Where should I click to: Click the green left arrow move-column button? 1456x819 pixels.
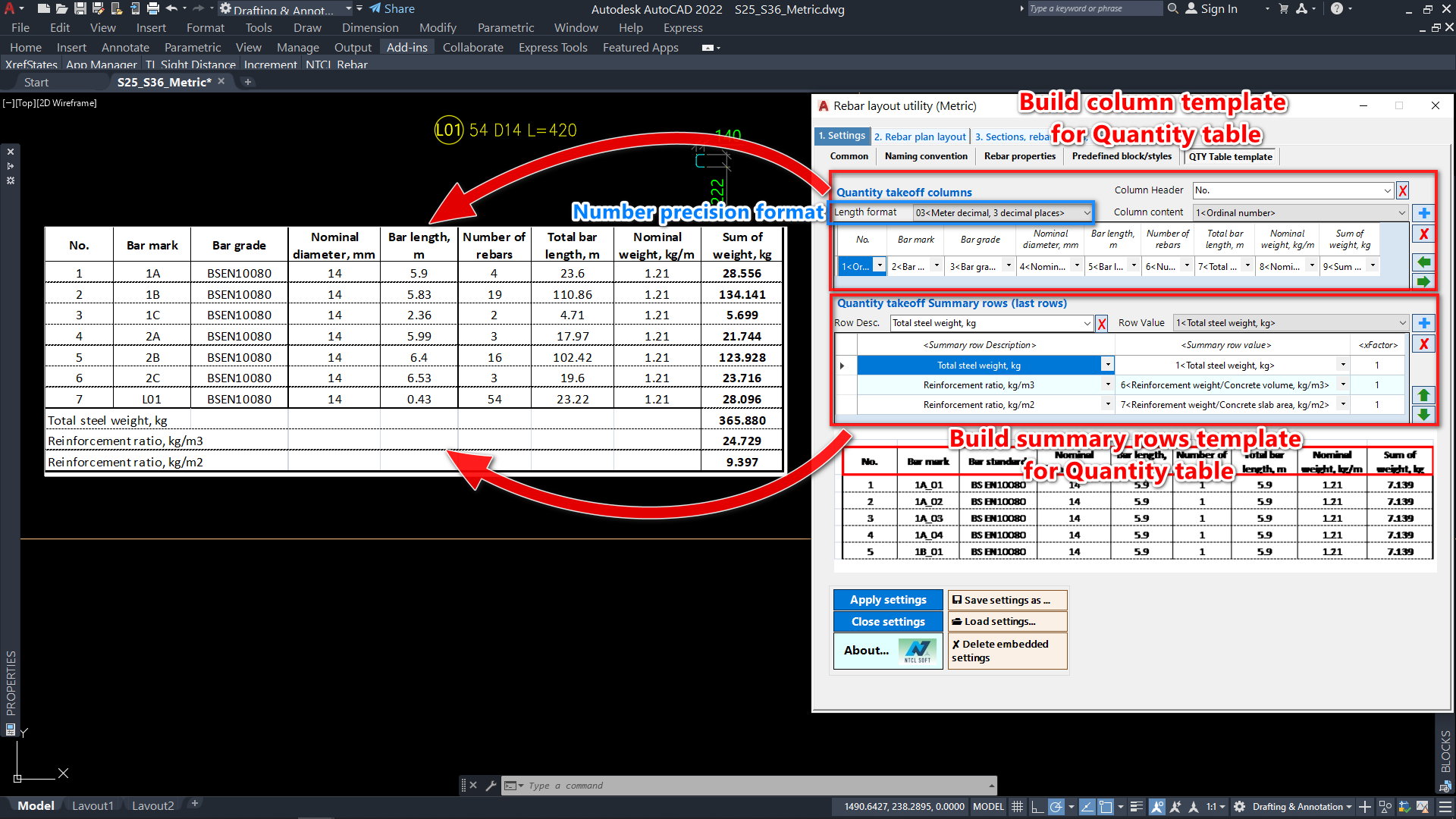pos(1423,262)
